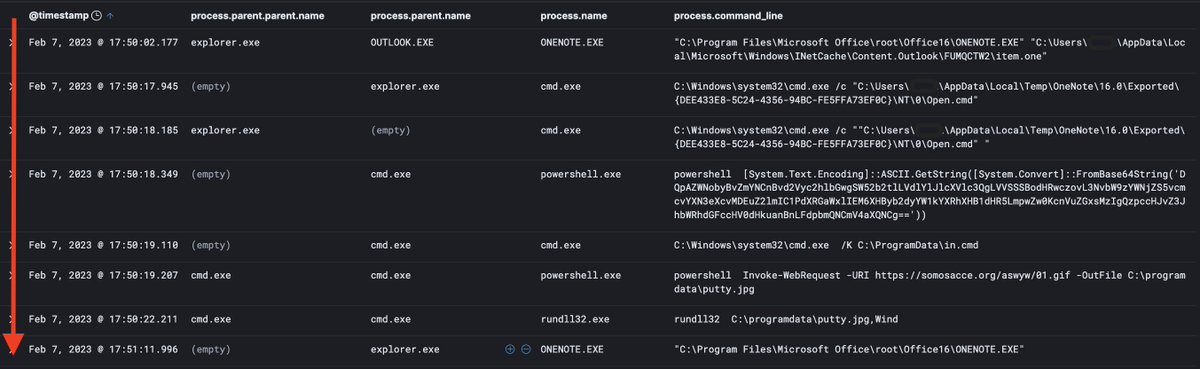
Task: Click cmd.exe process name in 17:50:17.945 row
Action: coord(560,87)
